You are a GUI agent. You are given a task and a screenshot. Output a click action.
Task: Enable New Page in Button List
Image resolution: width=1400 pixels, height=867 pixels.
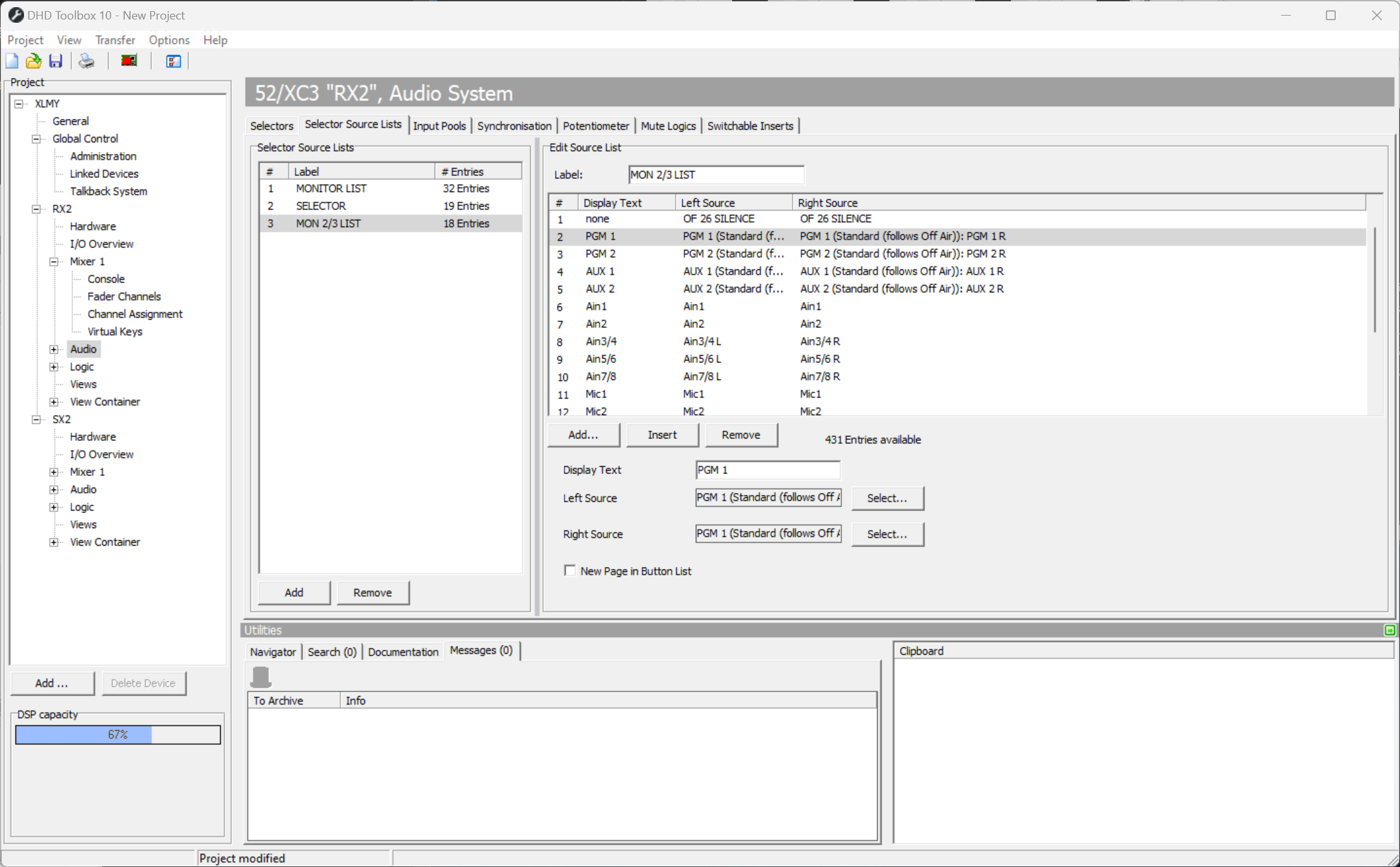pyautogui.click(x=570, y=570)
